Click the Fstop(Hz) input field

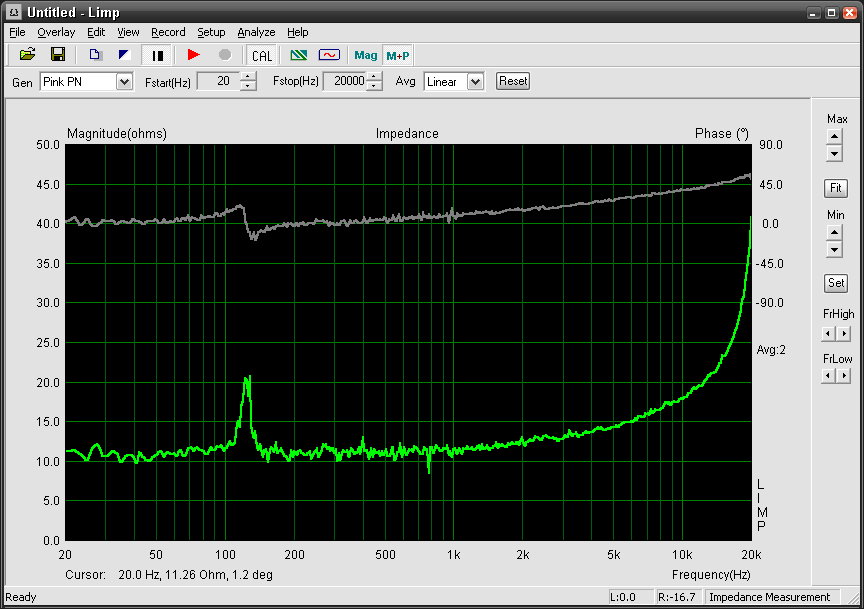click(x=345, y=82)
